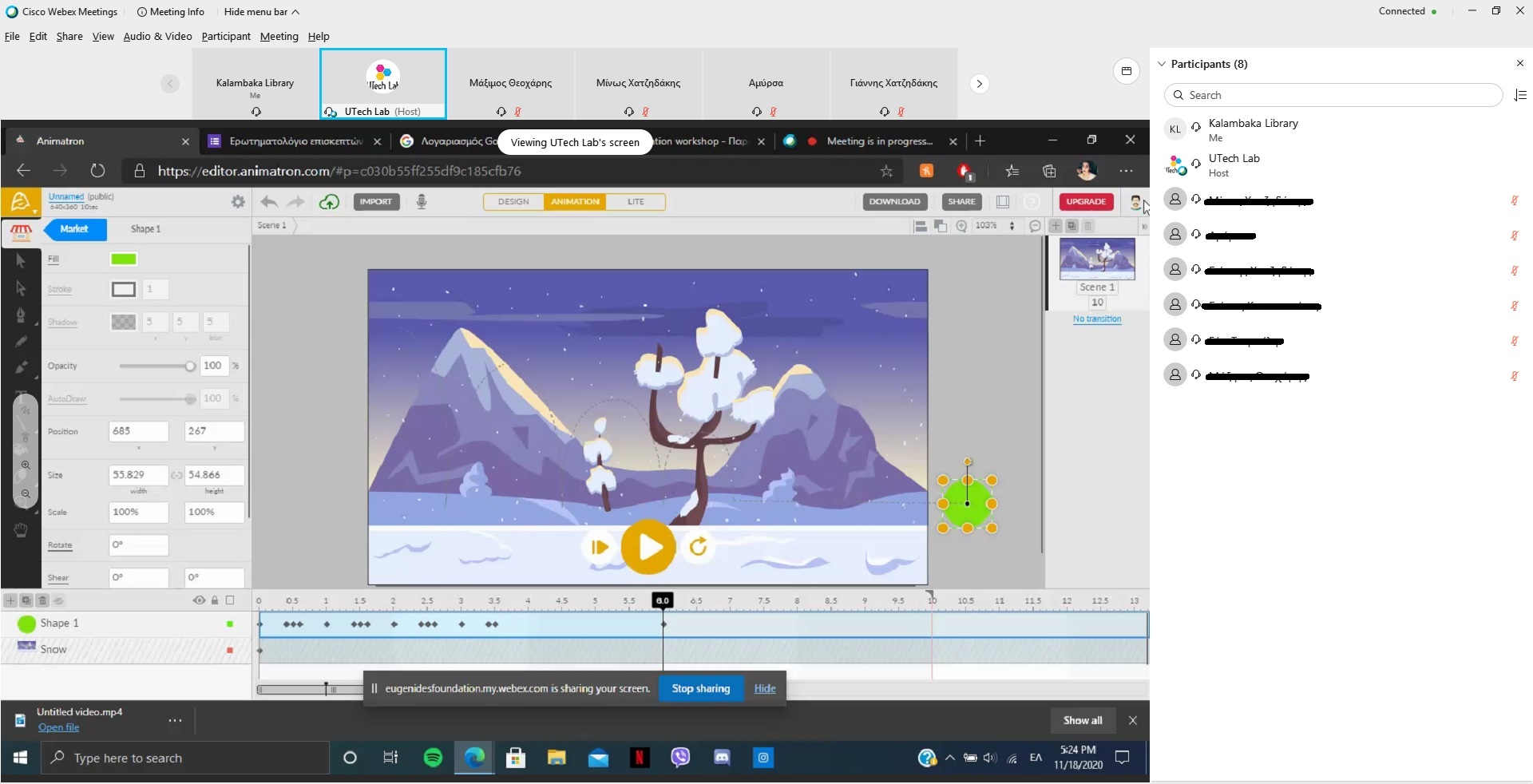The width and height of the screenshot is (1533, 784).
Task: Mute UTech Lab in the participants list
Action: (1514, 165)
